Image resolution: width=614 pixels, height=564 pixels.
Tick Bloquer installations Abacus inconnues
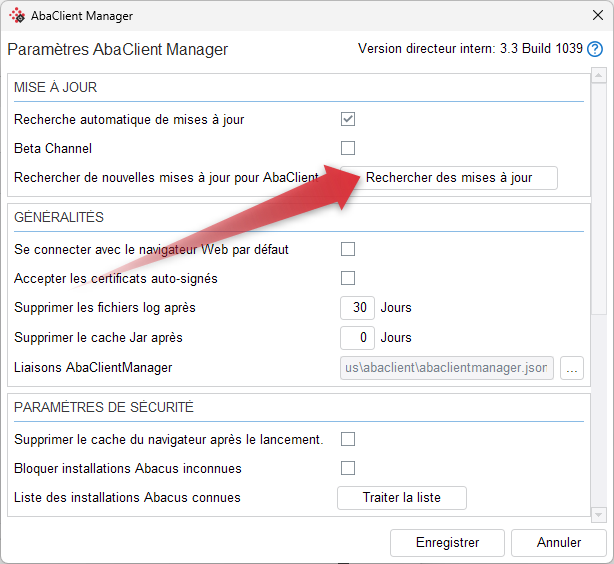(348, 468)
